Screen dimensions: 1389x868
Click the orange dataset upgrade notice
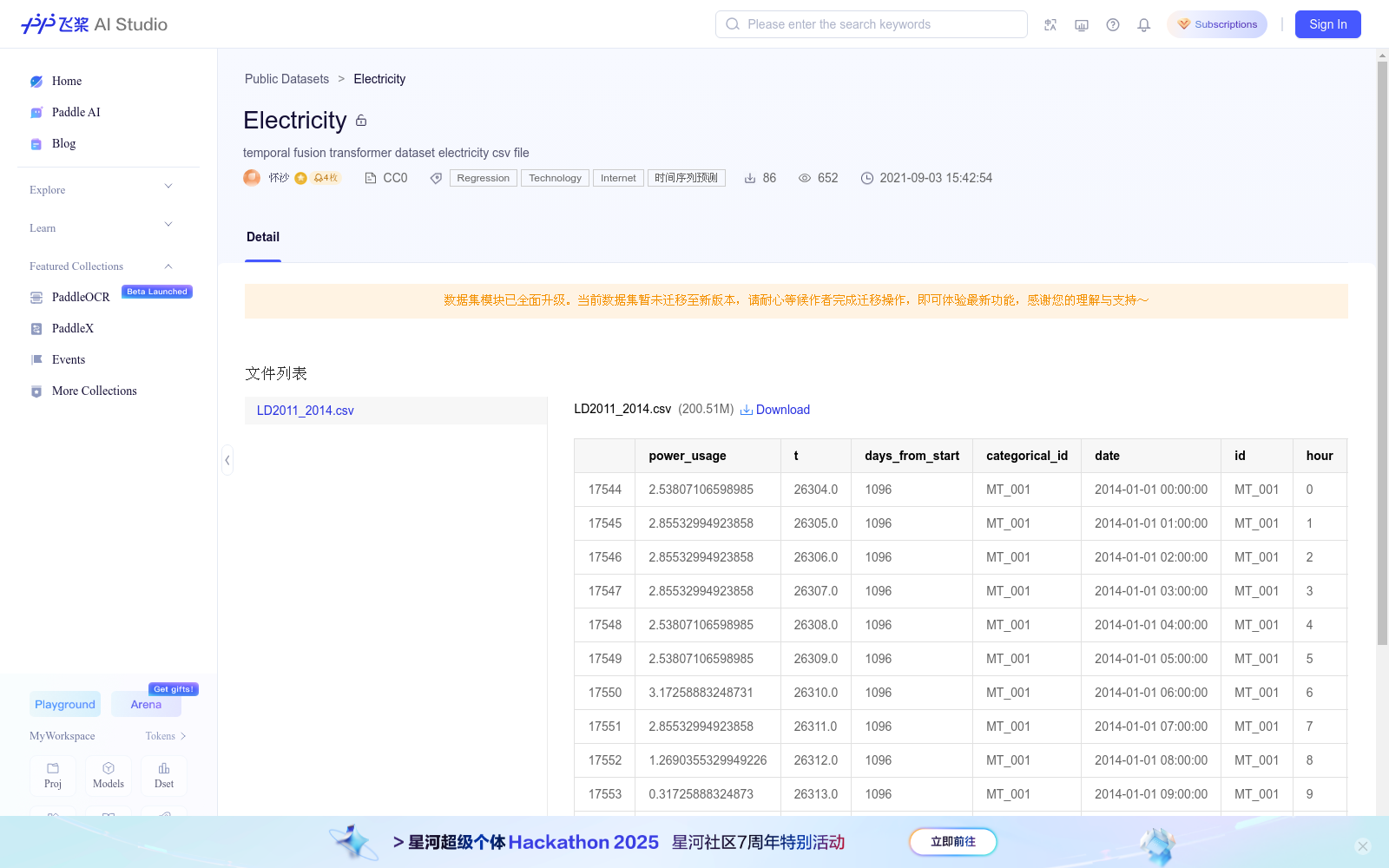pos(796,300)
